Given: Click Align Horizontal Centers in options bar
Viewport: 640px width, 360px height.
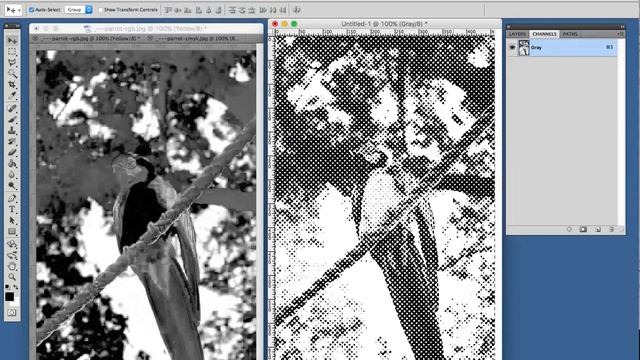Looking at the screenshot, I should (209, 10).
